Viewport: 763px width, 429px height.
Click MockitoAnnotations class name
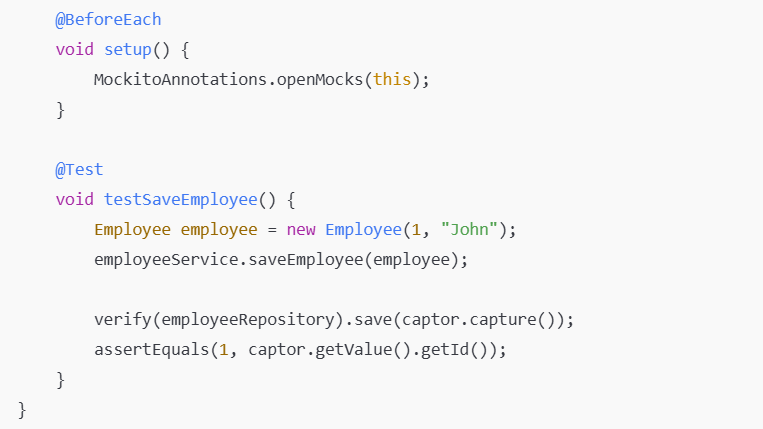click(180, 80)
